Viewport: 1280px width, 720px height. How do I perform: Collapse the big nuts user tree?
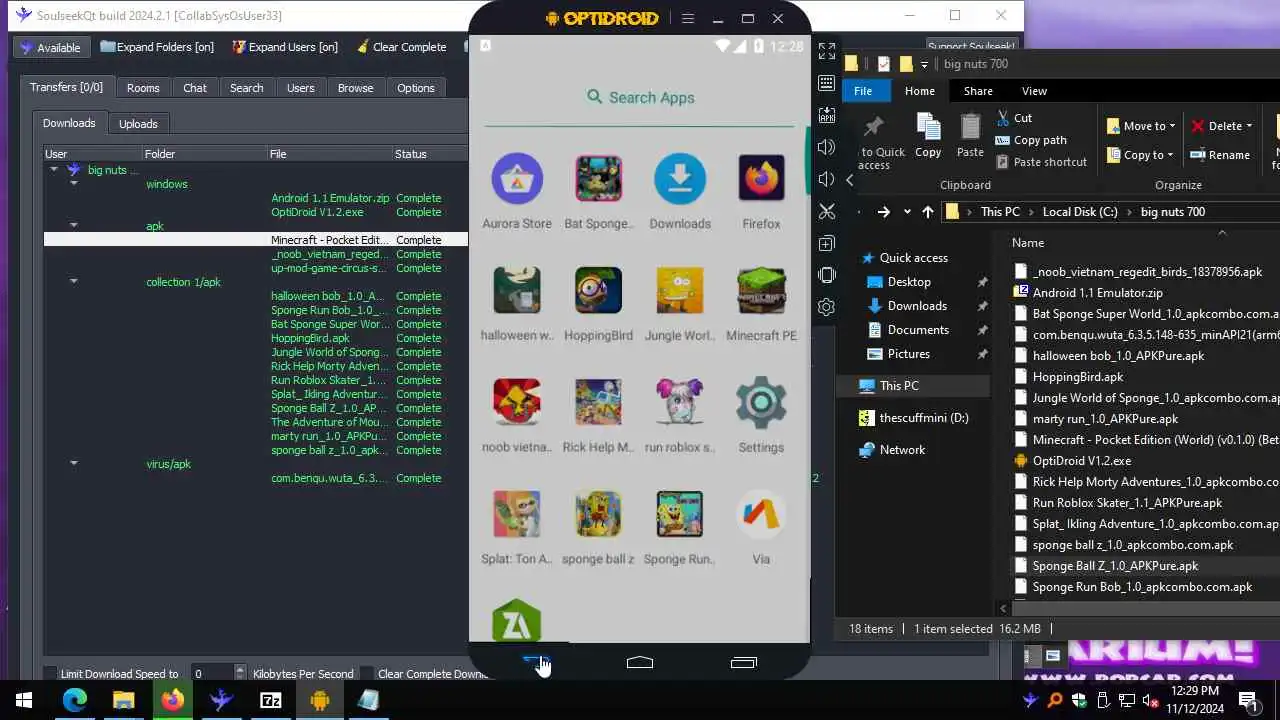point(54,170)
